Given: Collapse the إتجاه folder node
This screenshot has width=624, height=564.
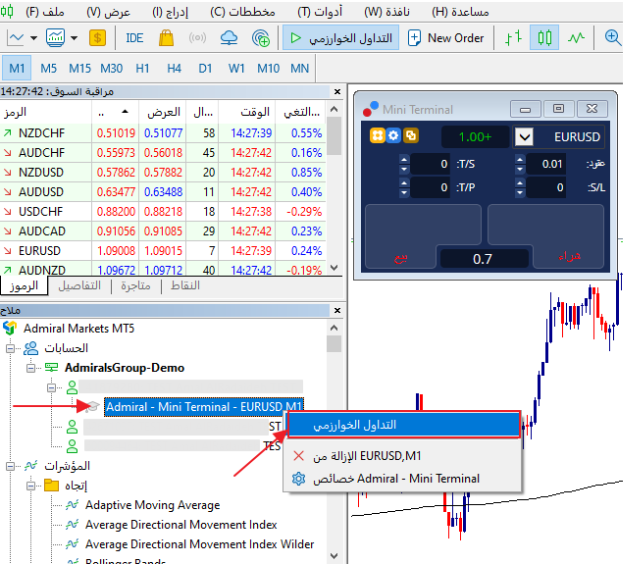Looking at the screenshot, I should [31, 486].
